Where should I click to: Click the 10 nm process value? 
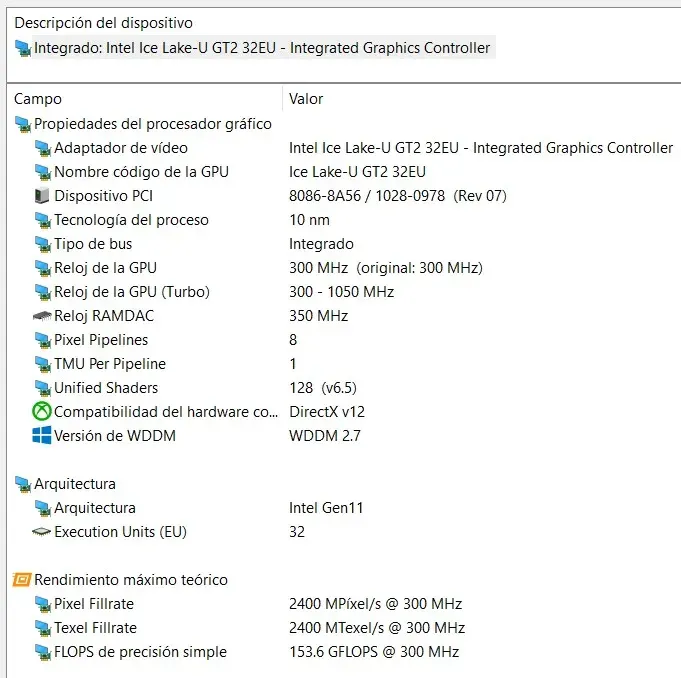[x=309, y=220]
